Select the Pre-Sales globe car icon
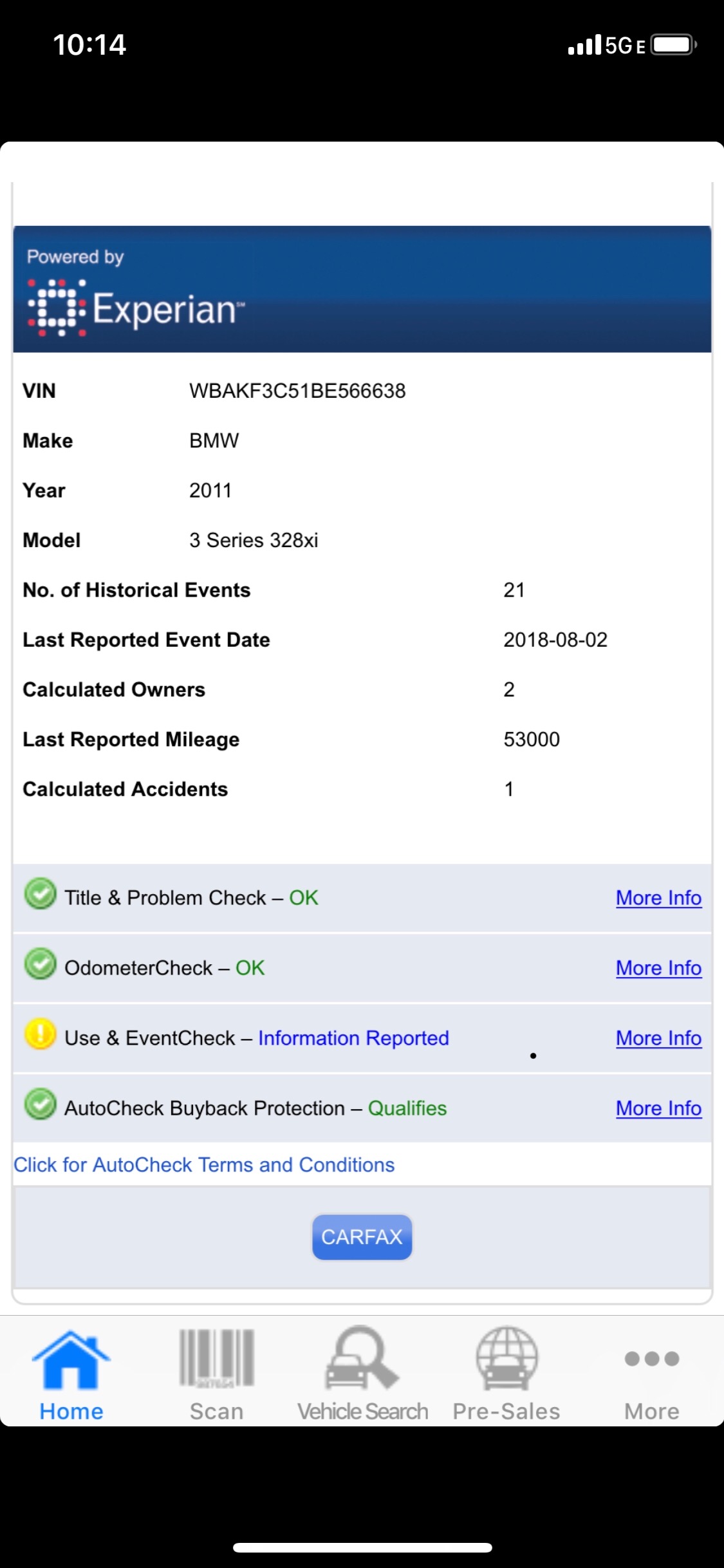Viewport: 724px width, 1568px height. click(506, 1358)
